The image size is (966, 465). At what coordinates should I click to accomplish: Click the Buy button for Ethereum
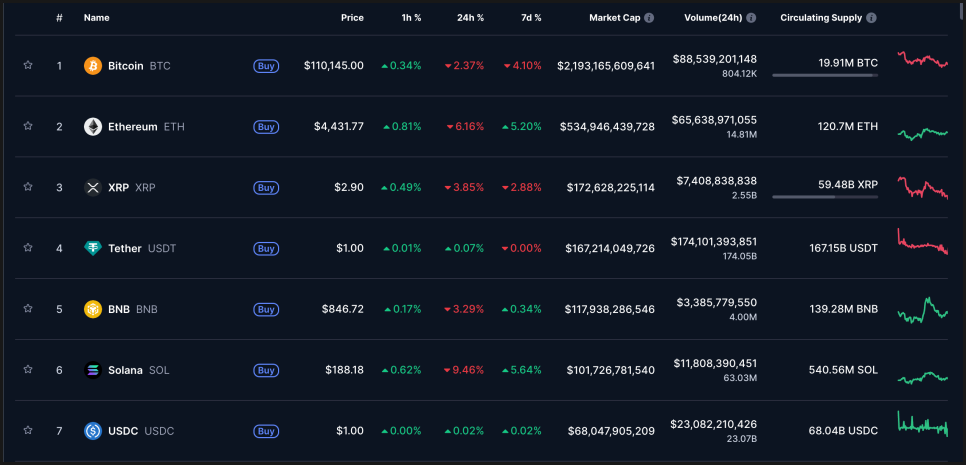[x=266, y=126]
